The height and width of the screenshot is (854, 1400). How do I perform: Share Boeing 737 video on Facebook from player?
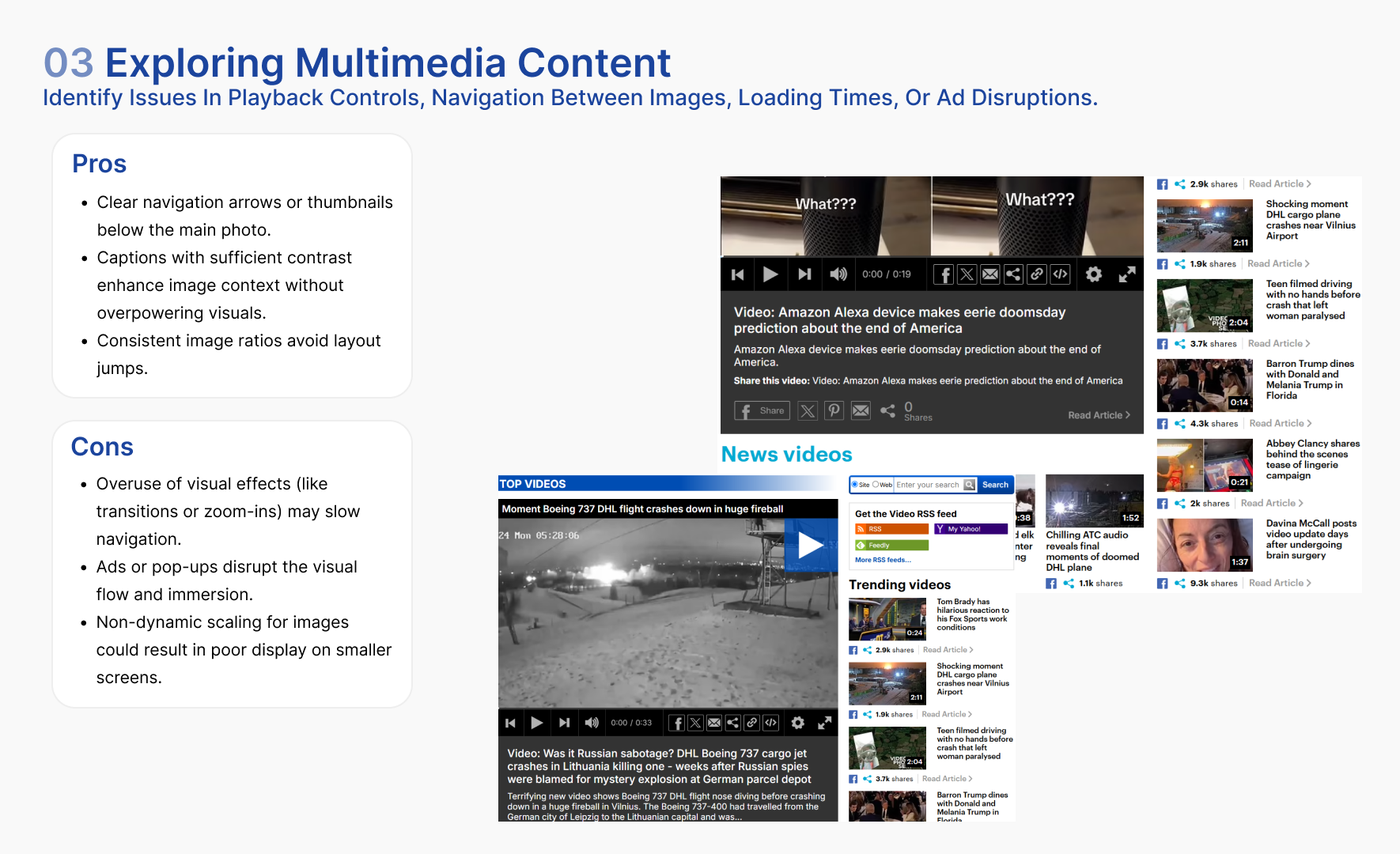pyautogui.click(x=676, y=723)
